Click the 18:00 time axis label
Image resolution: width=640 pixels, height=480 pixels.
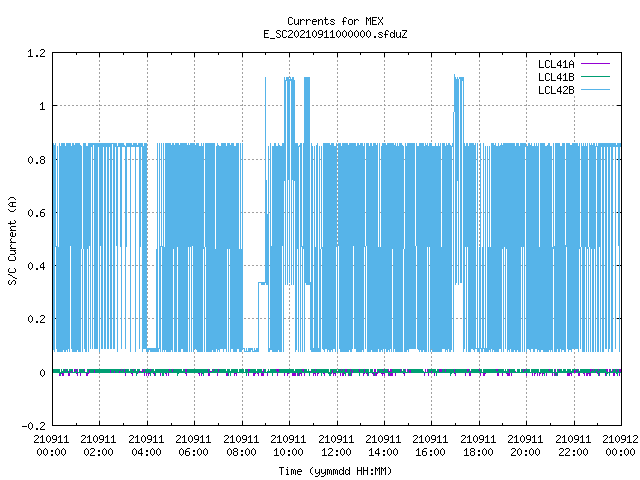point(478,445)
